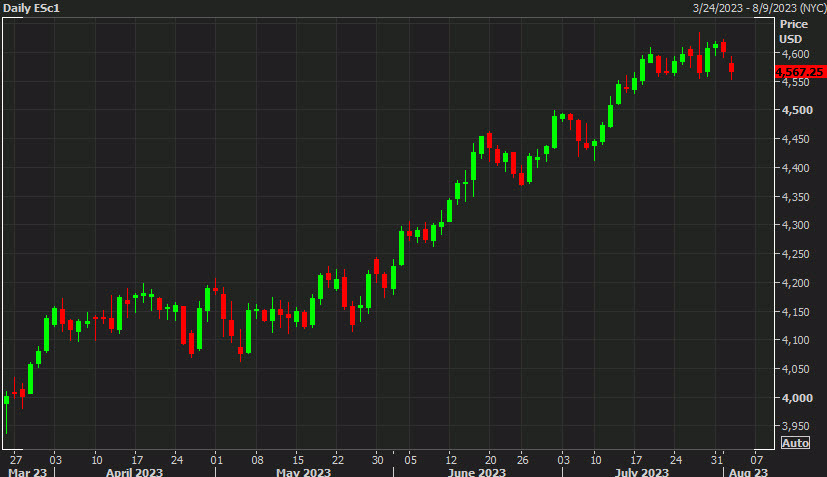Click the 4,350 price axis label
This screenshot has height=477, width=827.
(795, 197)
